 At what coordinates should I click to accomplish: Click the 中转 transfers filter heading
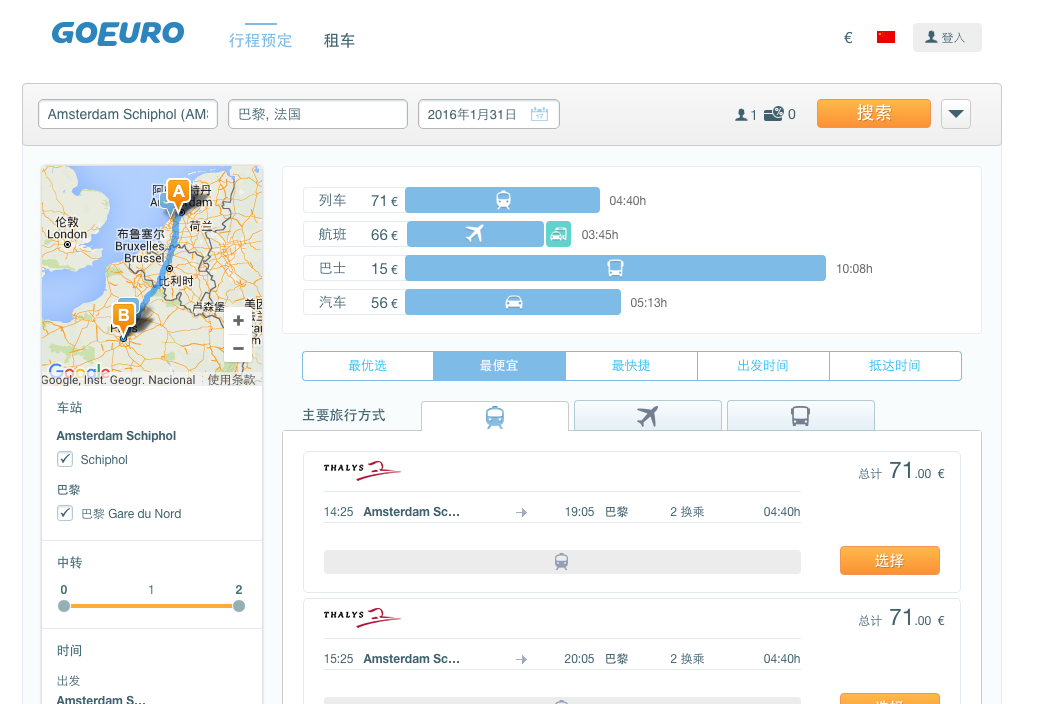click(70, 562)
